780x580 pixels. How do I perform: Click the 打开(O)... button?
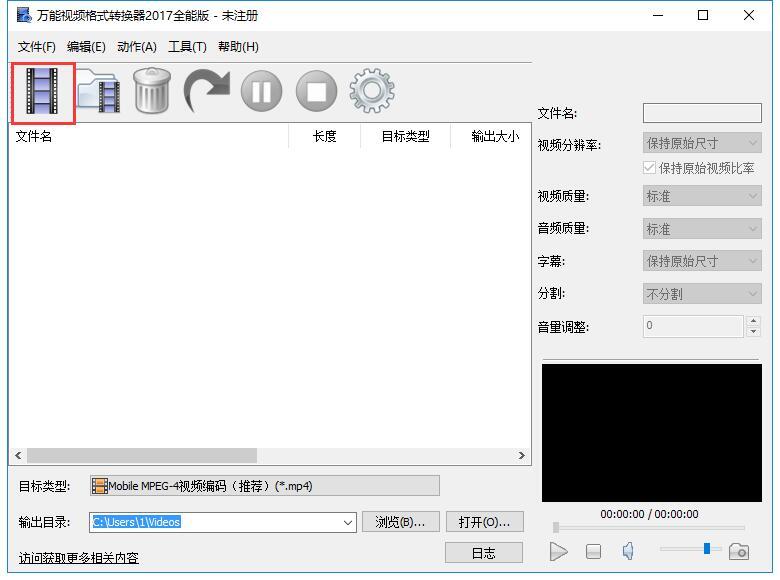pos(485,522)
